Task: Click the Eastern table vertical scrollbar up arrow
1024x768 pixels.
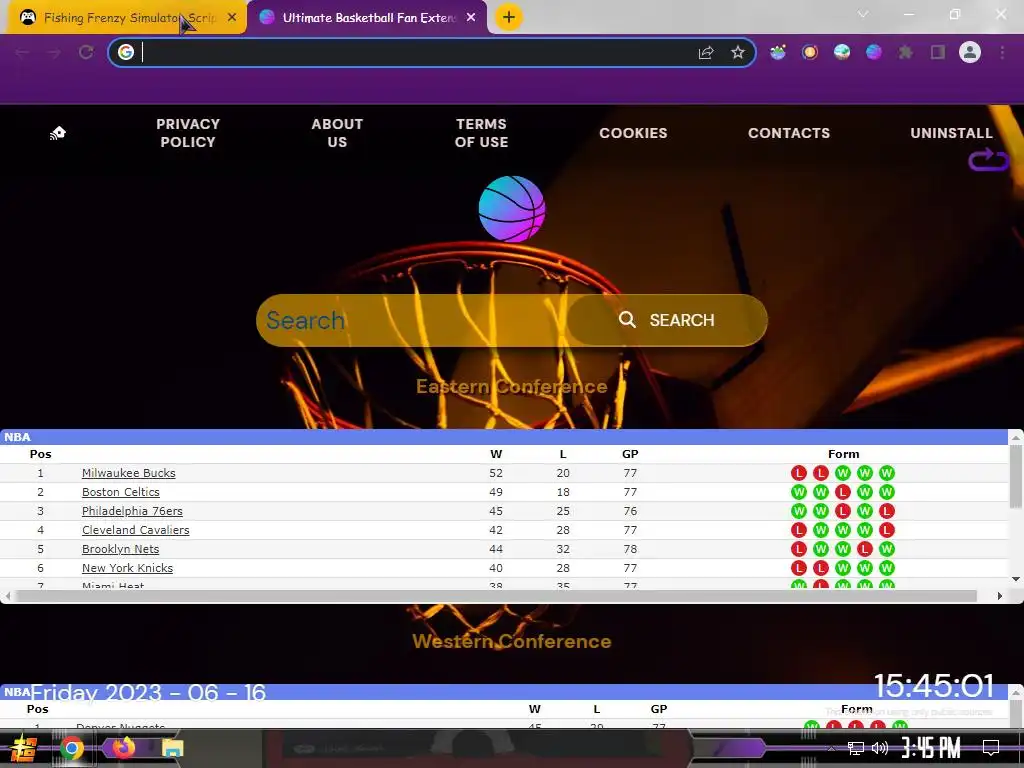Action: click(1016, 437)
